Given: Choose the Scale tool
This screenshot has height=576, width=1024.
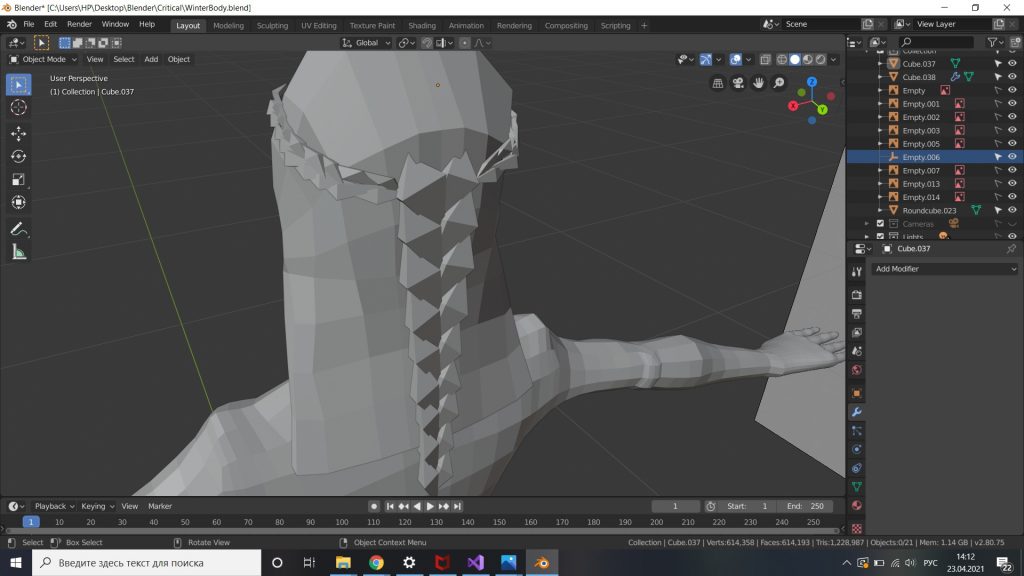Looking at the screenshot, I should (x=18, y=180).
